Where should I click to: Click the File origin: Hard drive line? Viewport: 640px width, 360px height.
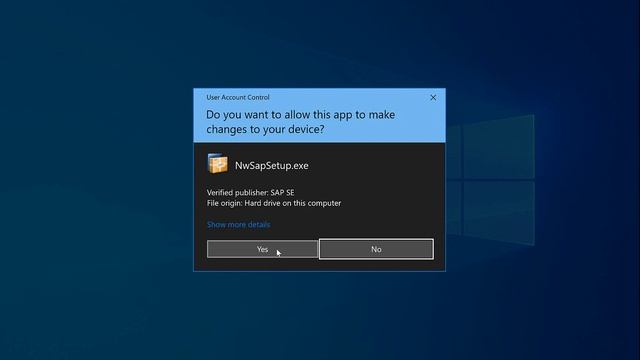click(x=274, y=203)
